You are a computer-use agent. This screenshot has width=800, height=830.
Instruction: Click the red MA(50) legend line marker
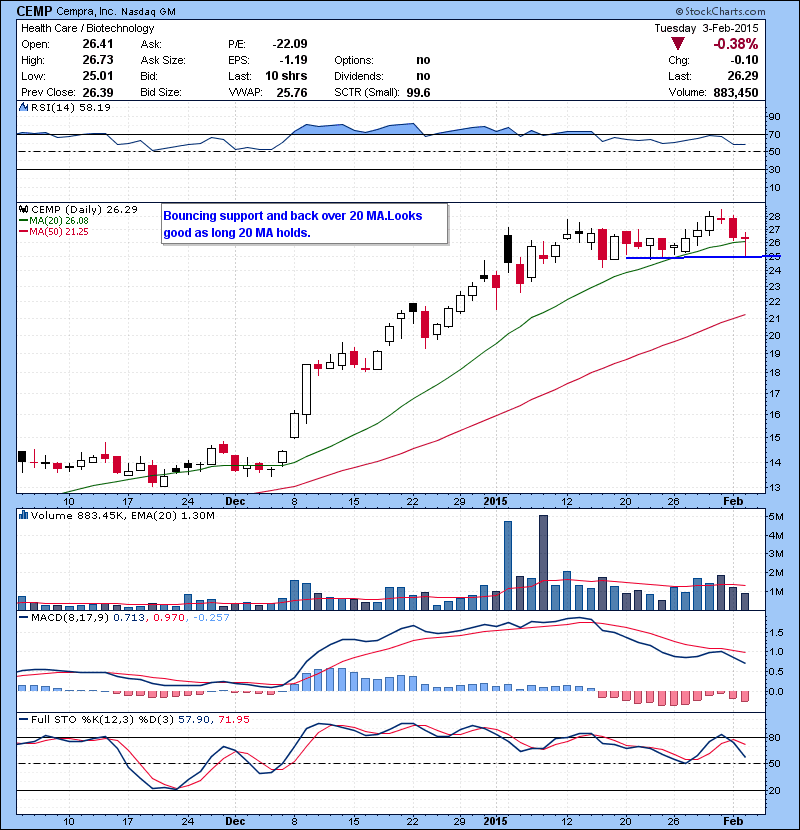(23, 232)
